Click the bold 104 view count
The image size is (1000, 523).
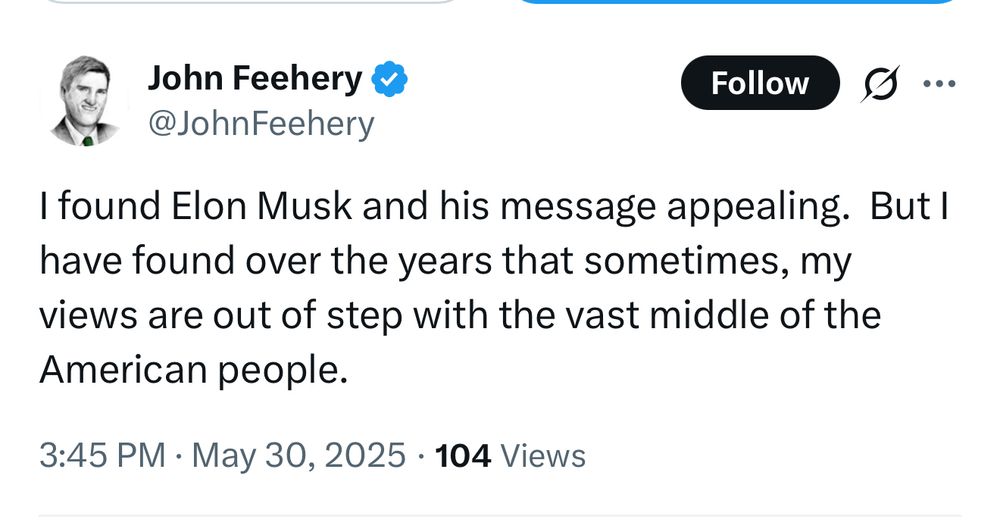click(465, 456)
